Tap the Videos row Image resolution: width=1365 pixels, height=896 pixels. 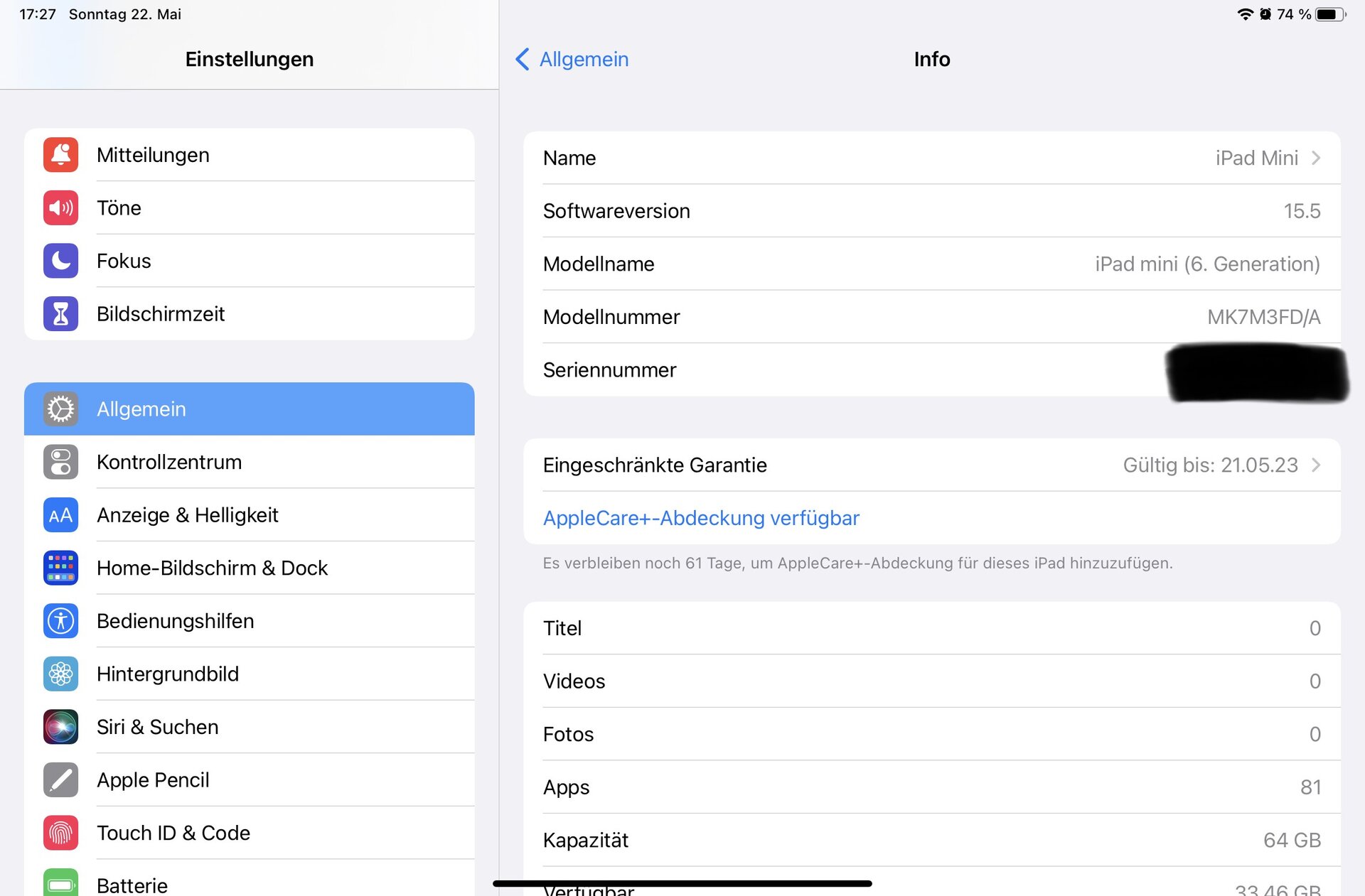point(932,681)
